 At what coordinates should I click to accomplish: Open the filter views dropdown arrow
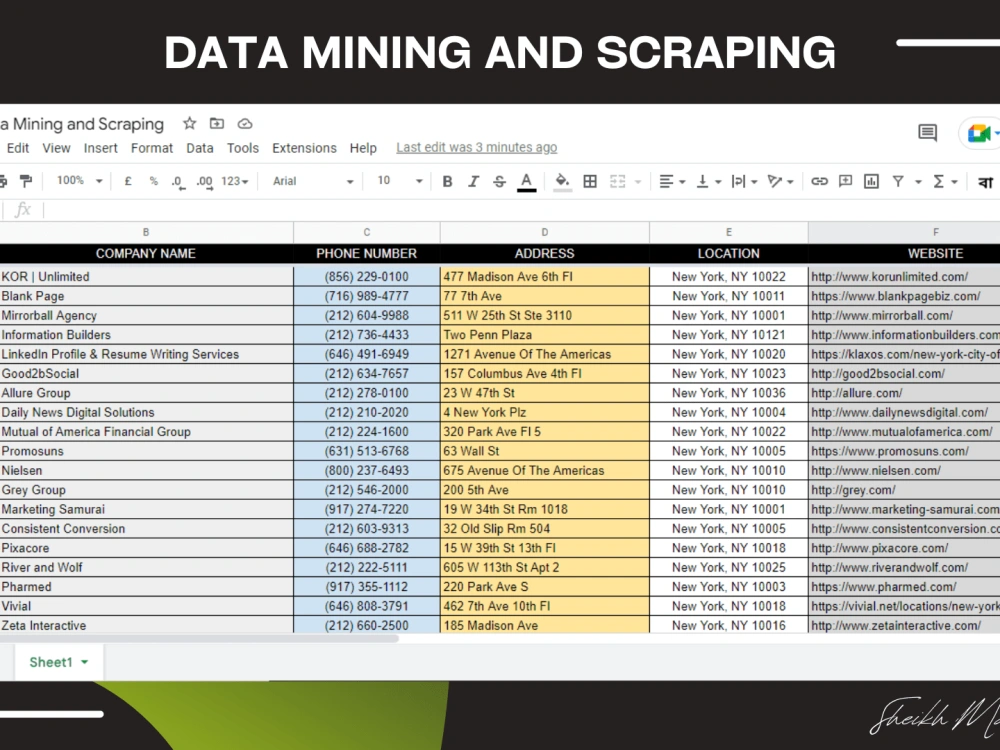pyautogui.click(x=918, y=182)
